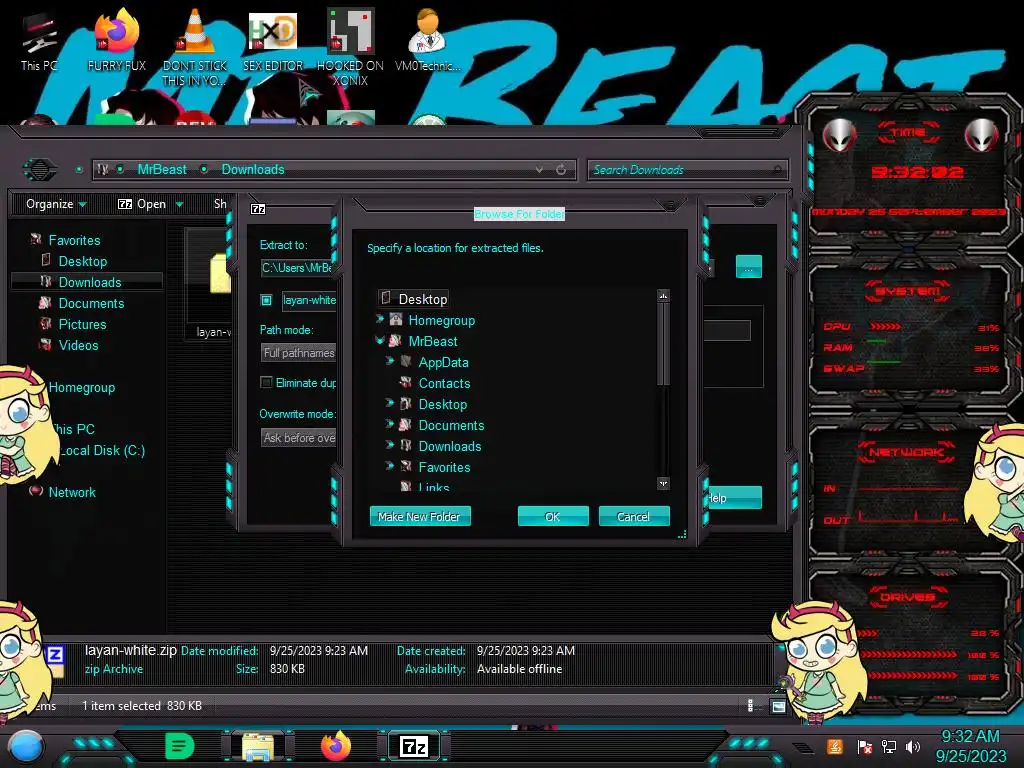The image size is (1024, 768).
Task: Switch to large icons view in Explorer
Action: click(778, 706)
